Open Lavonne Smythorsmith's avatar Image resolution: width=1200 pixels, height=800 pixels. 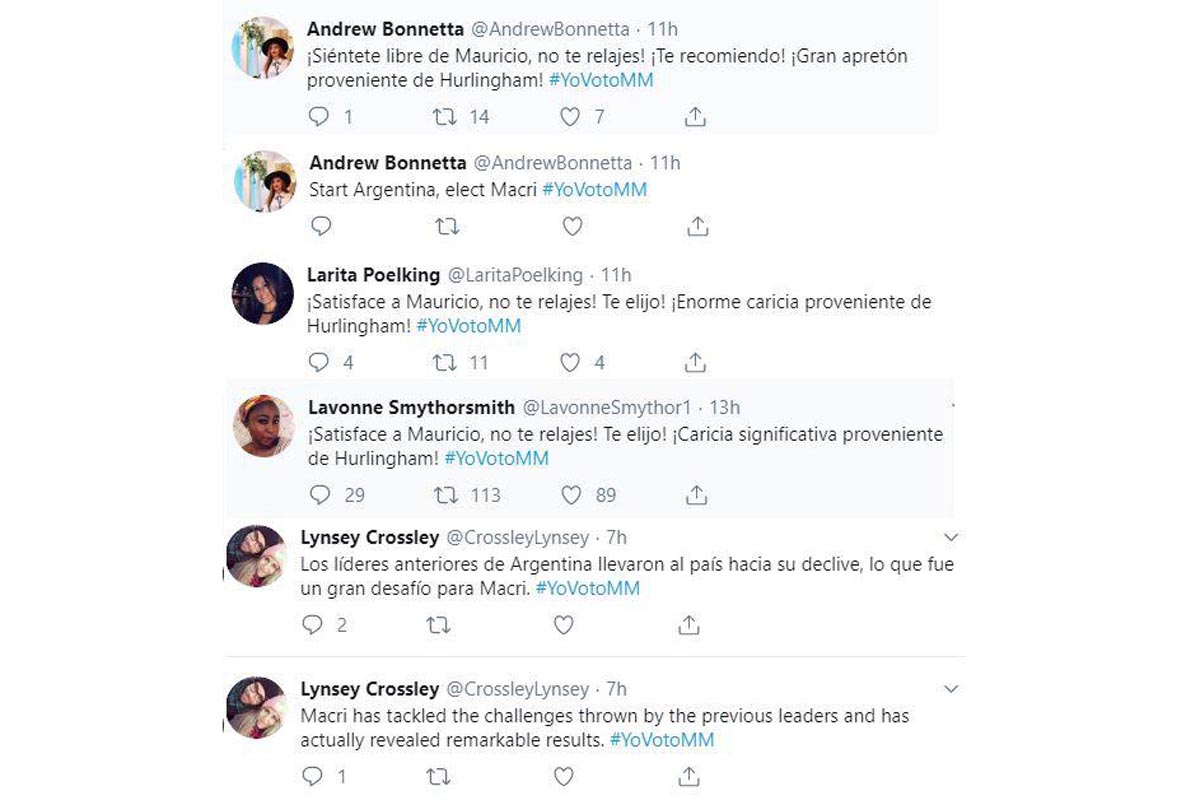(263, 425)
